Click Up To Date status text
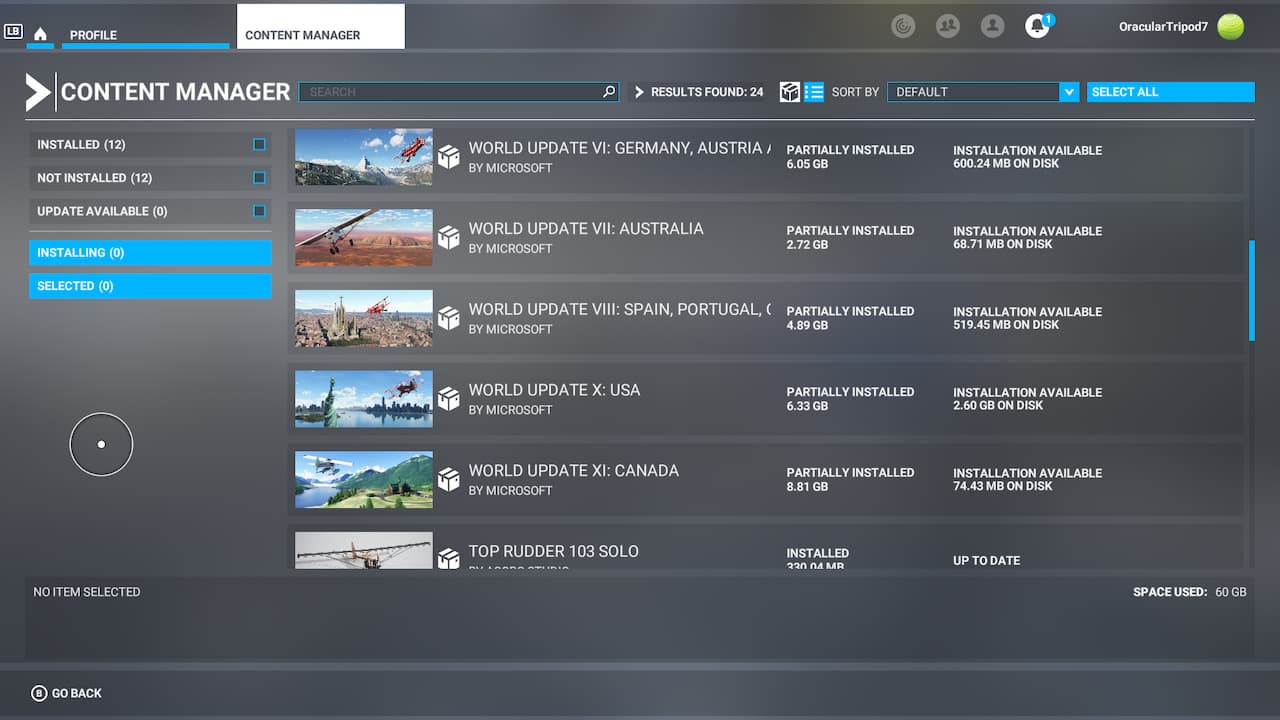The image size is (1280, 720). 987,561
